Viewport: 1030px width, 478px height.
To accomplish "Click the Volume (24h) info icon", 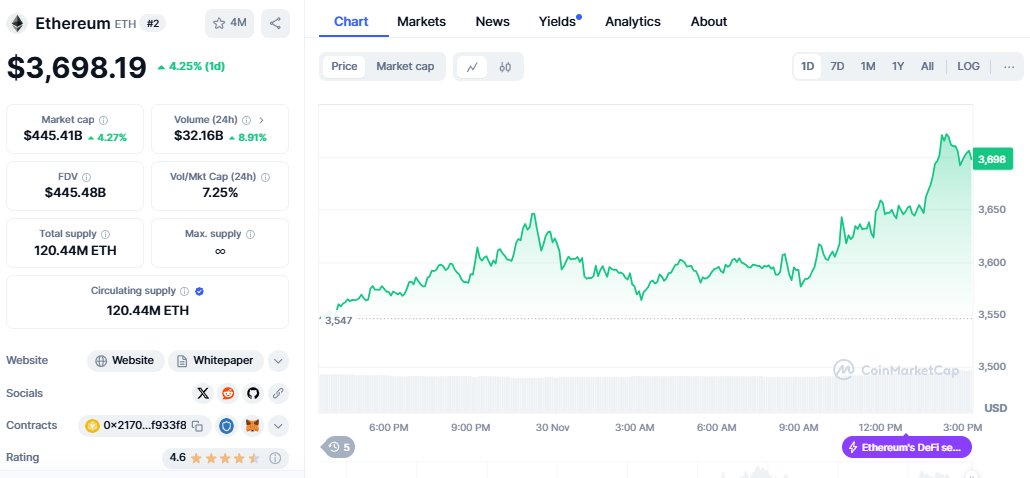I will tap(246, 120).
